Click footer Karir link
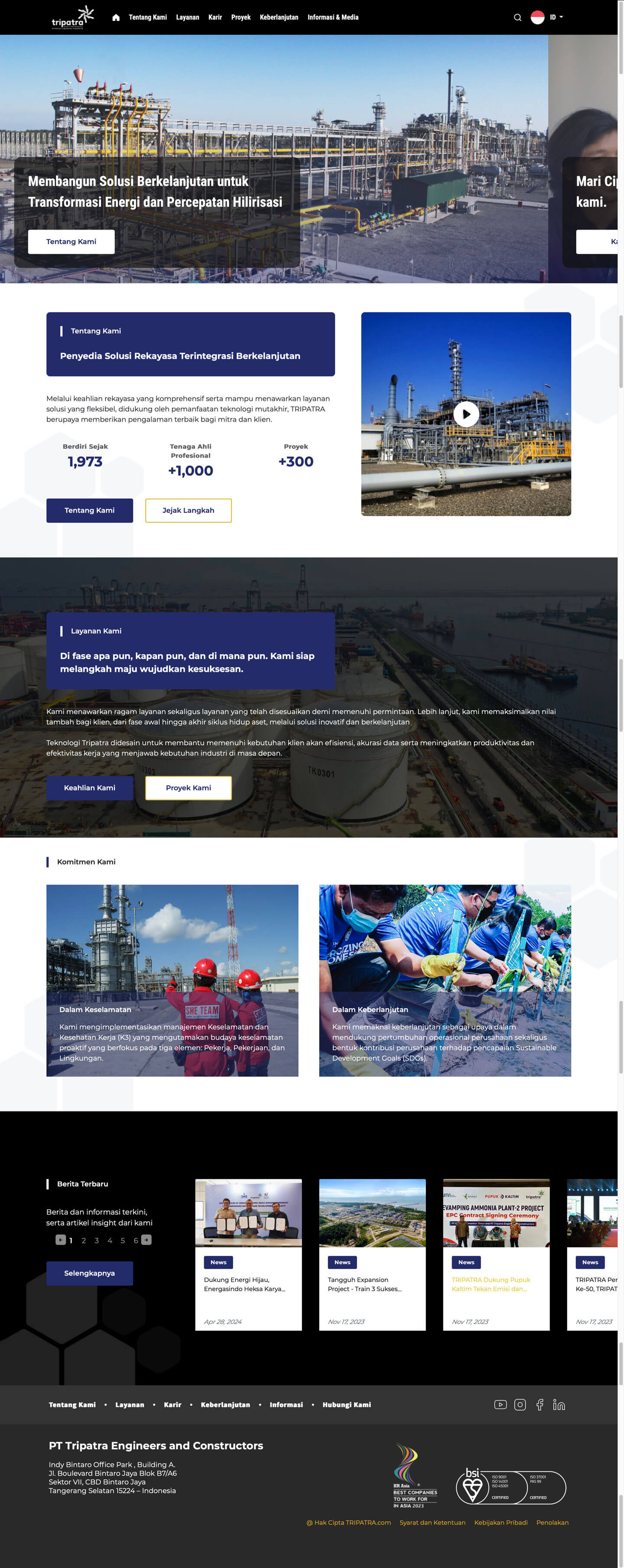The height and width of the screenshot is (1568, 624). (172, 1405)
